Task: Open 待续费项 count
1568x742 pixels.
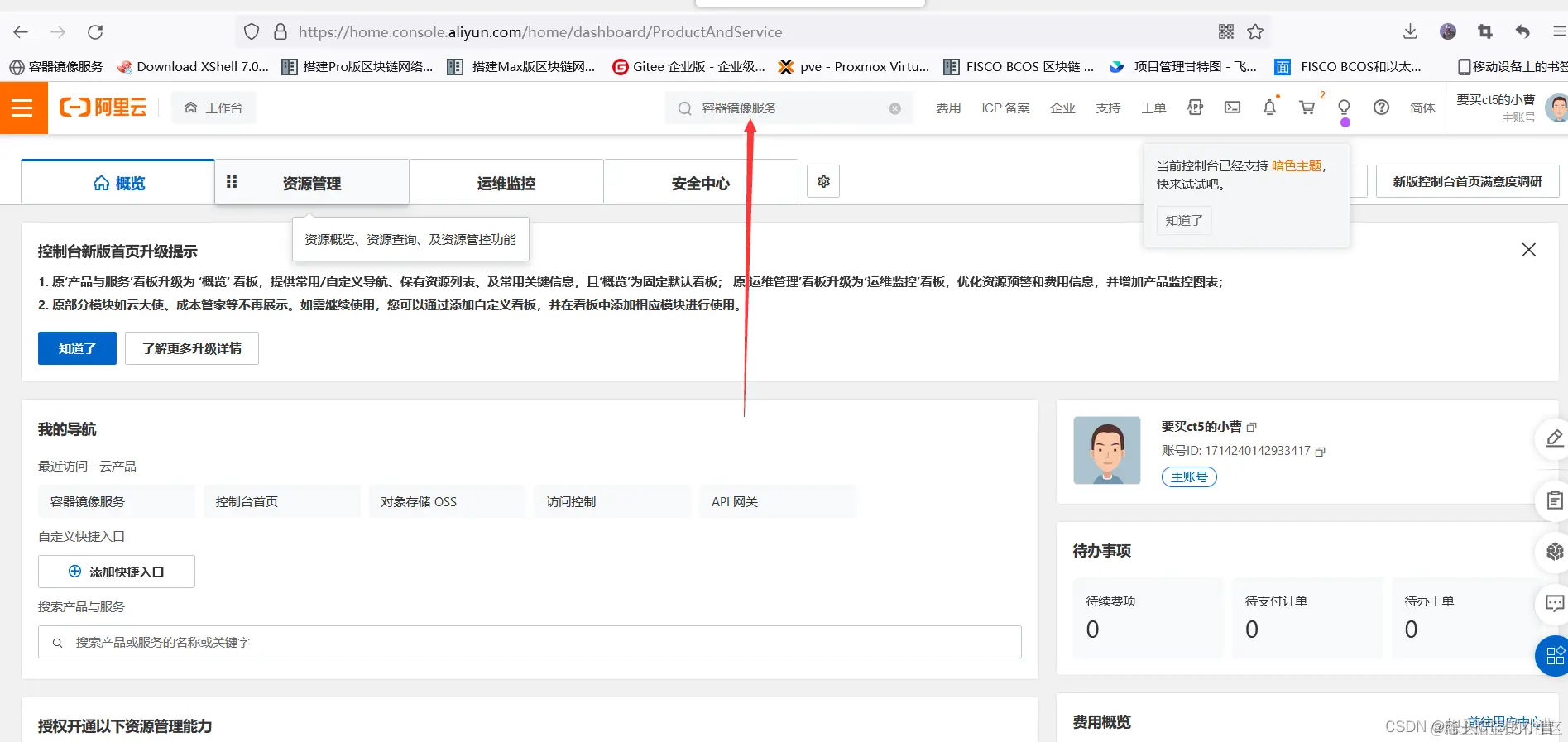Action: tap(1092, 630)
